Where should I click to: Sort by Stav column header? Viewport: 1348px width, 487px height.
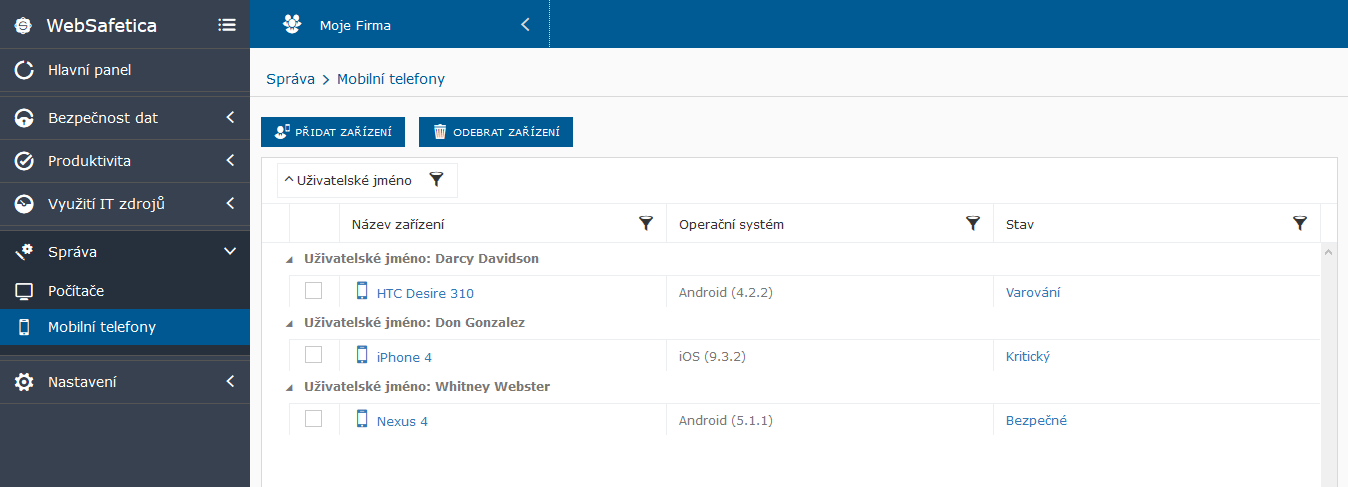1020,224
